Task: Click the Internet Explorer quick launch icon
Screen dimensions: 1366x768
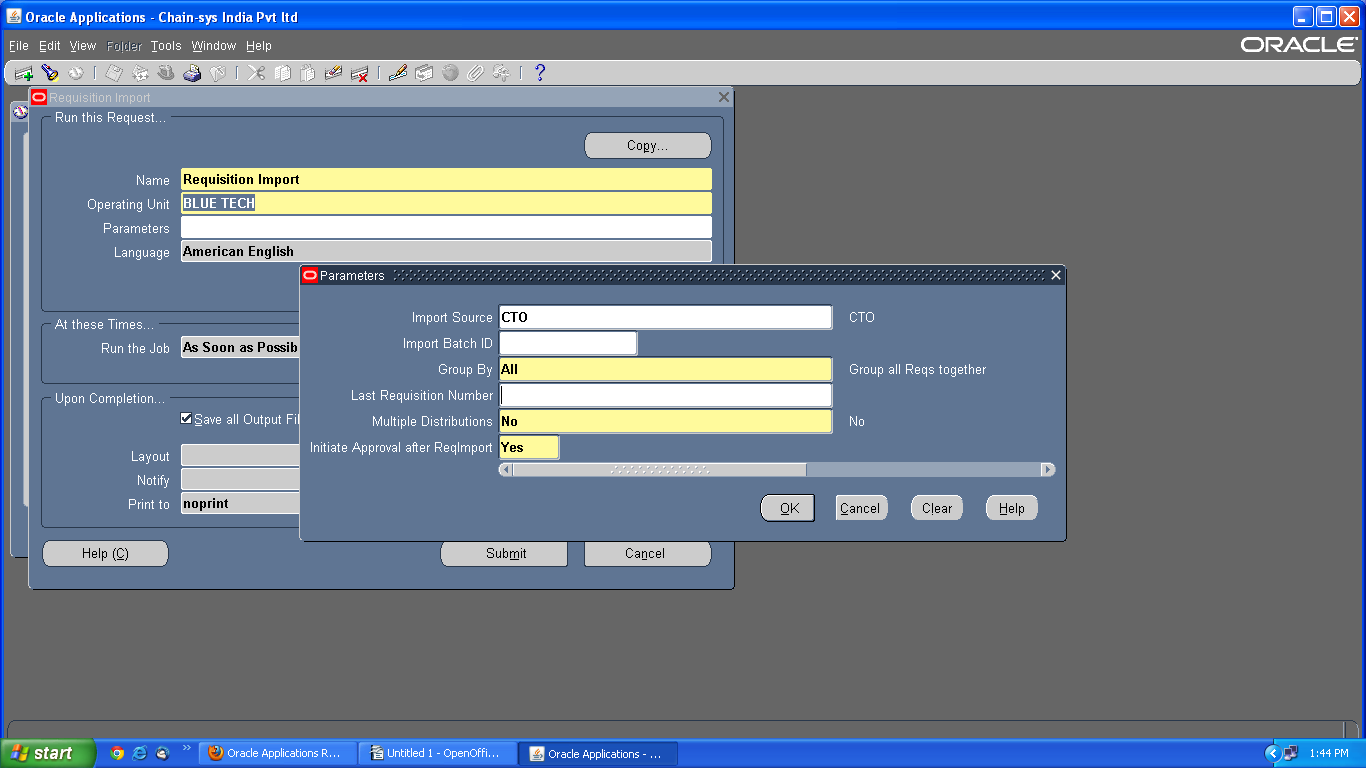Action: pos(140,753)
